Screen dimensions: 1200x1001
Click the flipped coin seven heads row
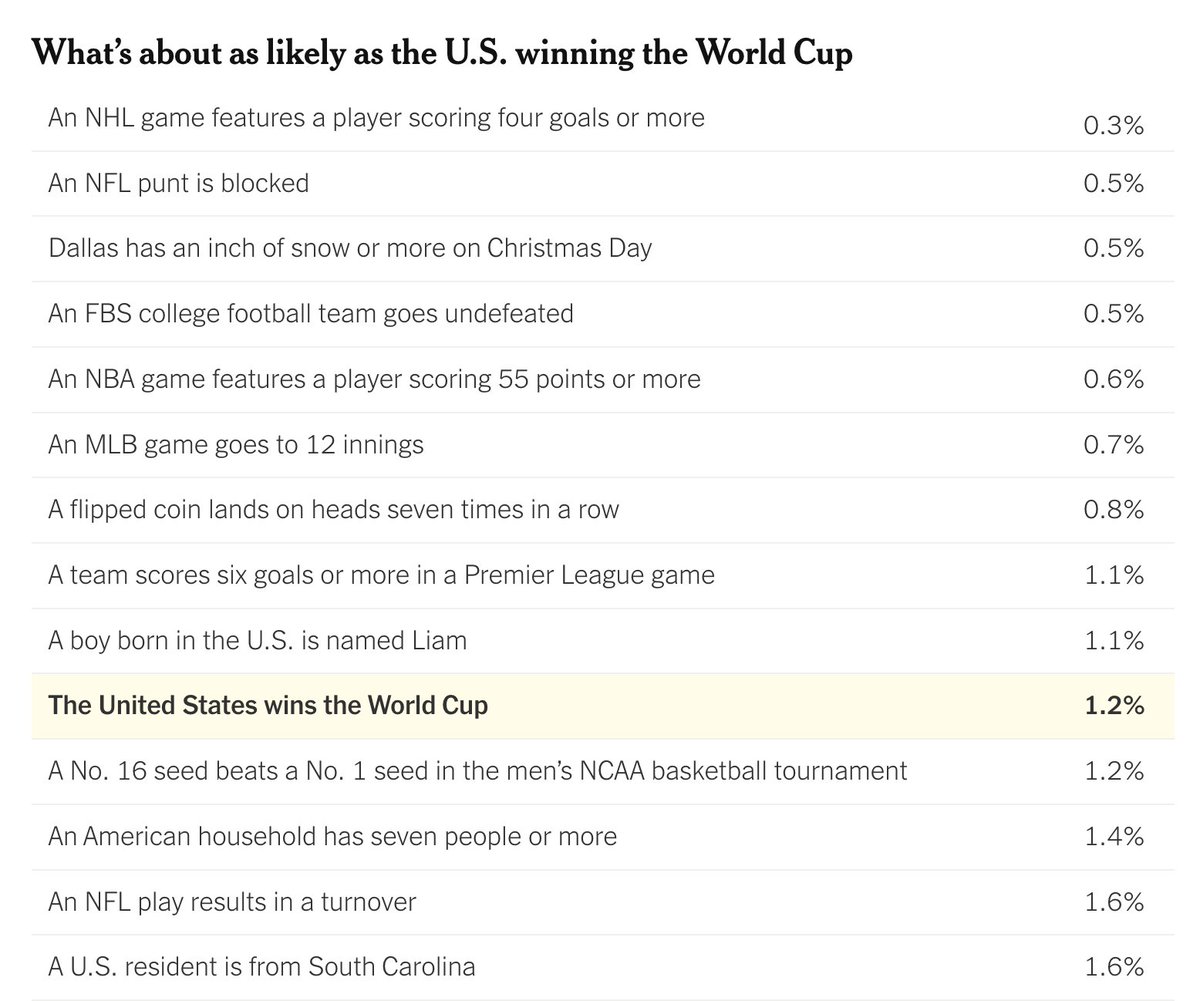[x=603, y=510]
